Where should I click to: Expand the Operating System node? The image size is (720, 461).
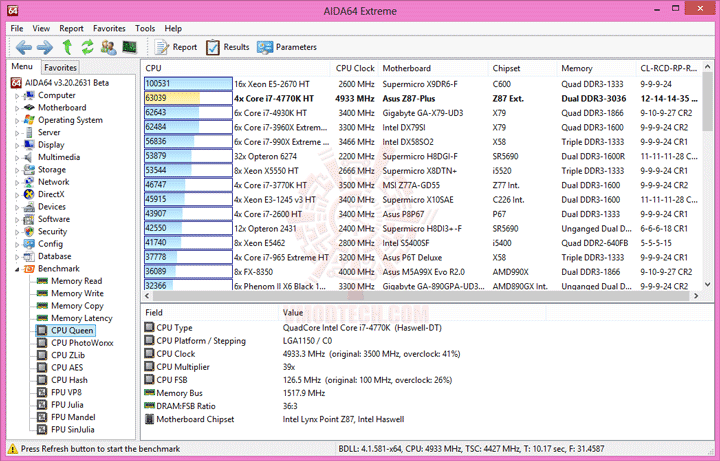(17, 121)
